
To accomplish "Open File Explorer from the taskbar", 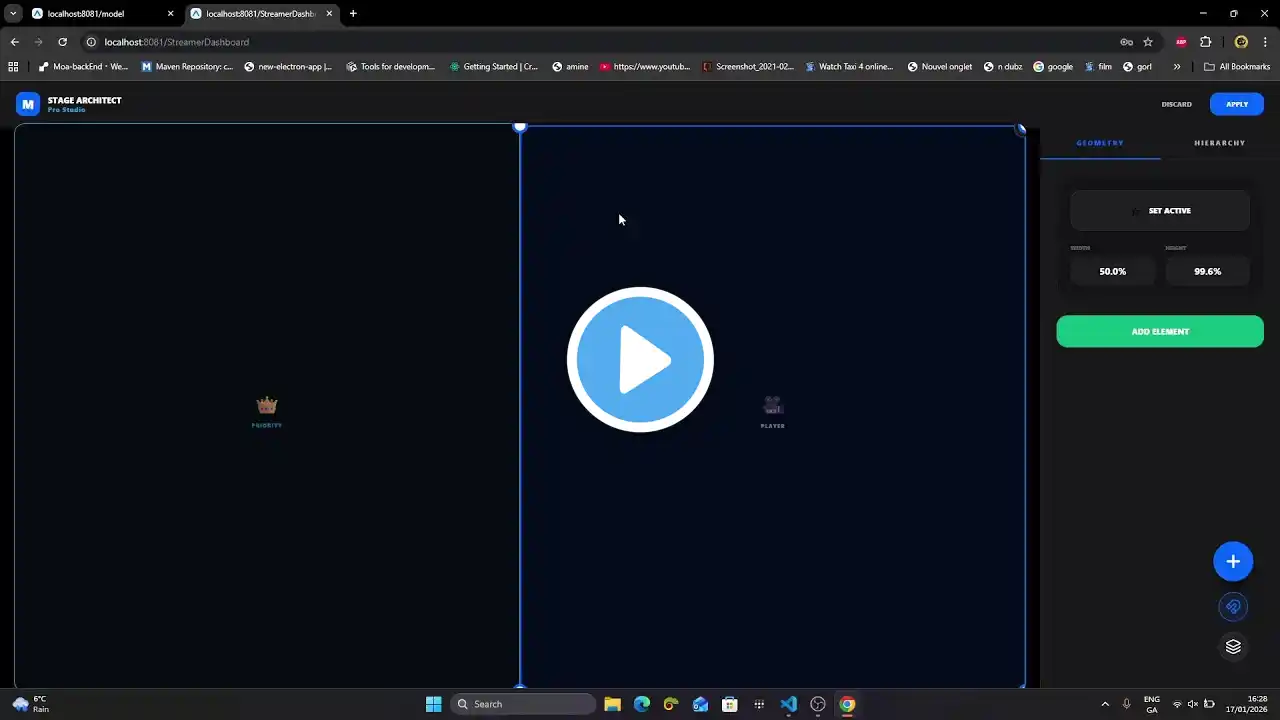I will click(612, 704).
